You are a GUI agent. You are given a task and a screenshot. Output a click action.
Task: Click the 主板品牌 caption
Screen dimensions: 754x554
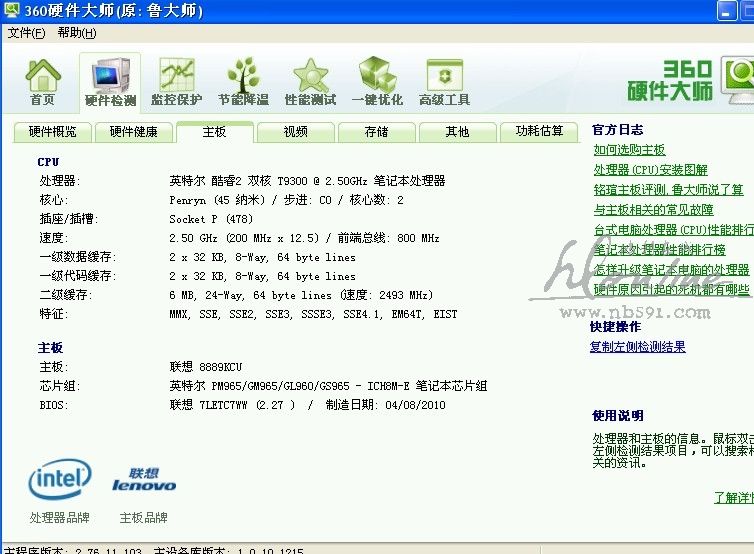tap(143, 518)
